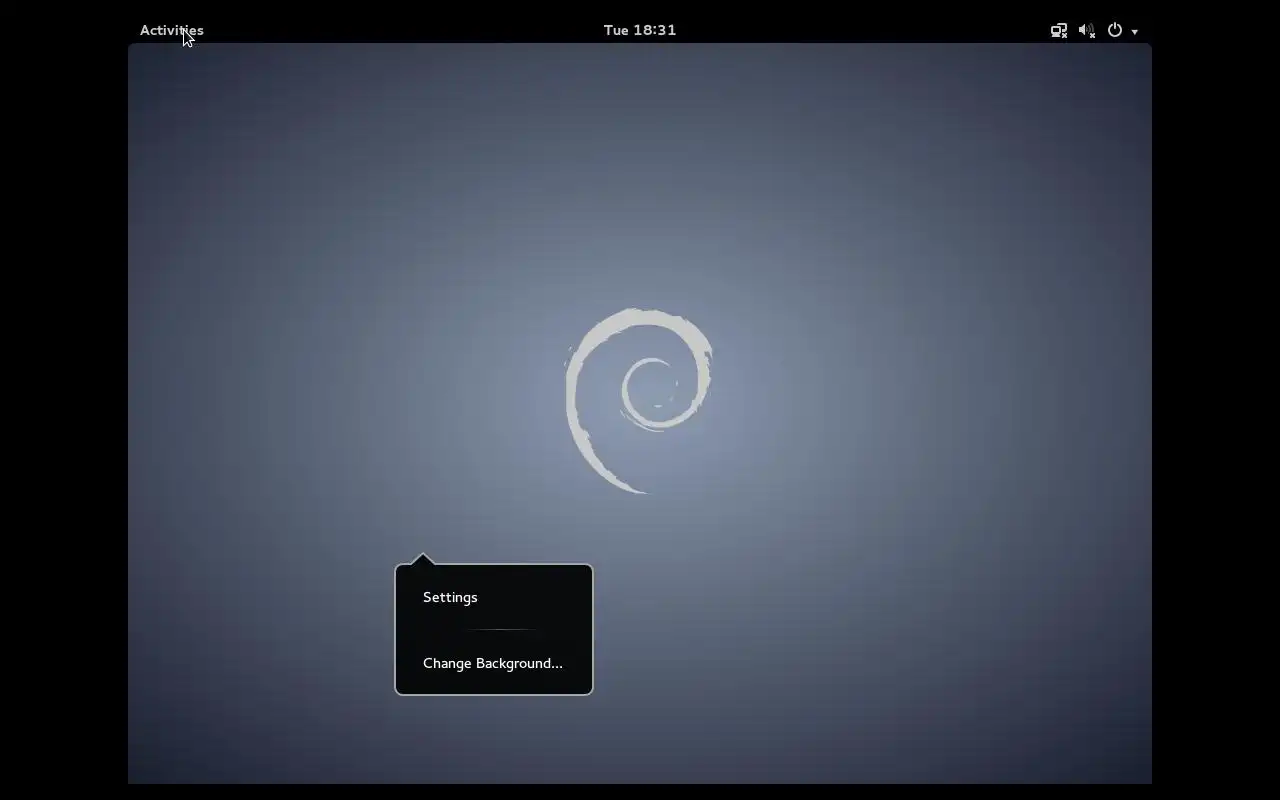The width and height of the screenshot is (1280, 800).
Task: Select Change Background... menu entry
Action: [494, 663]
